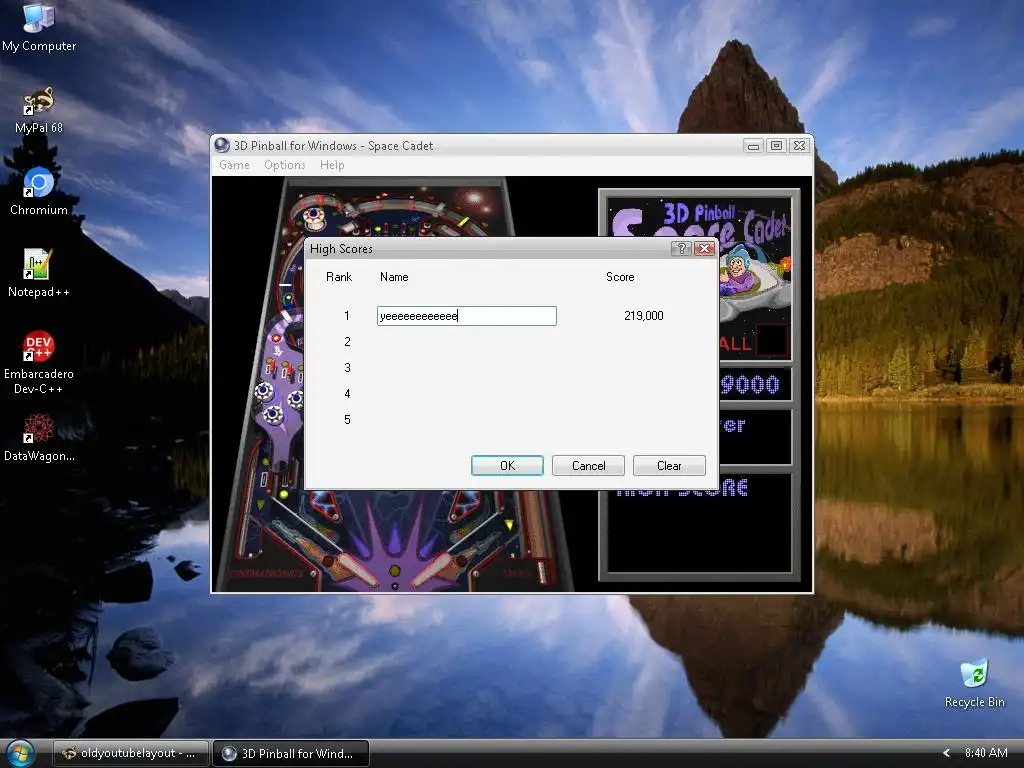Open the Game menu

(x=234, y=165)
